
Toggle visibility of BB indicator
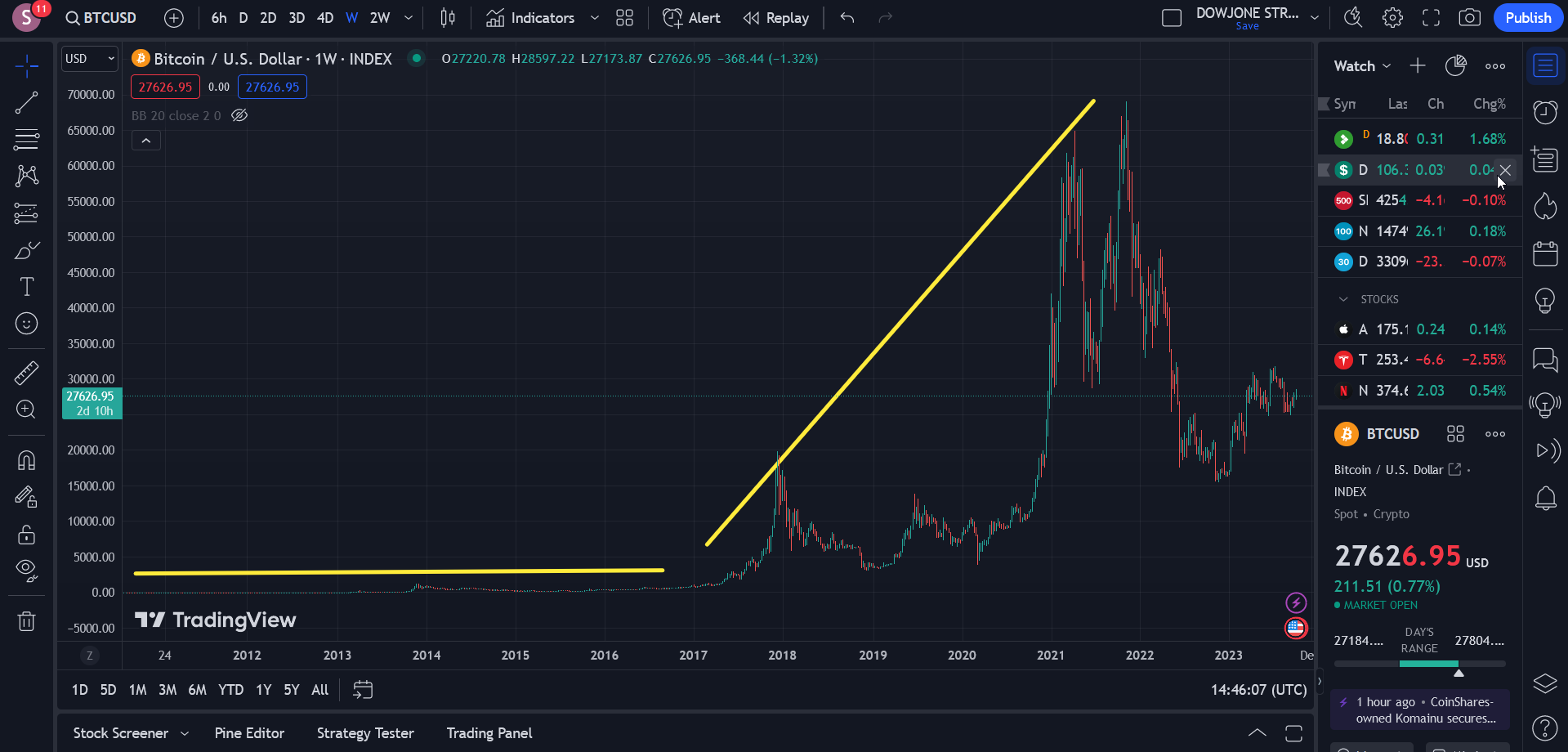pyautogui.click(x=239, y=115)
